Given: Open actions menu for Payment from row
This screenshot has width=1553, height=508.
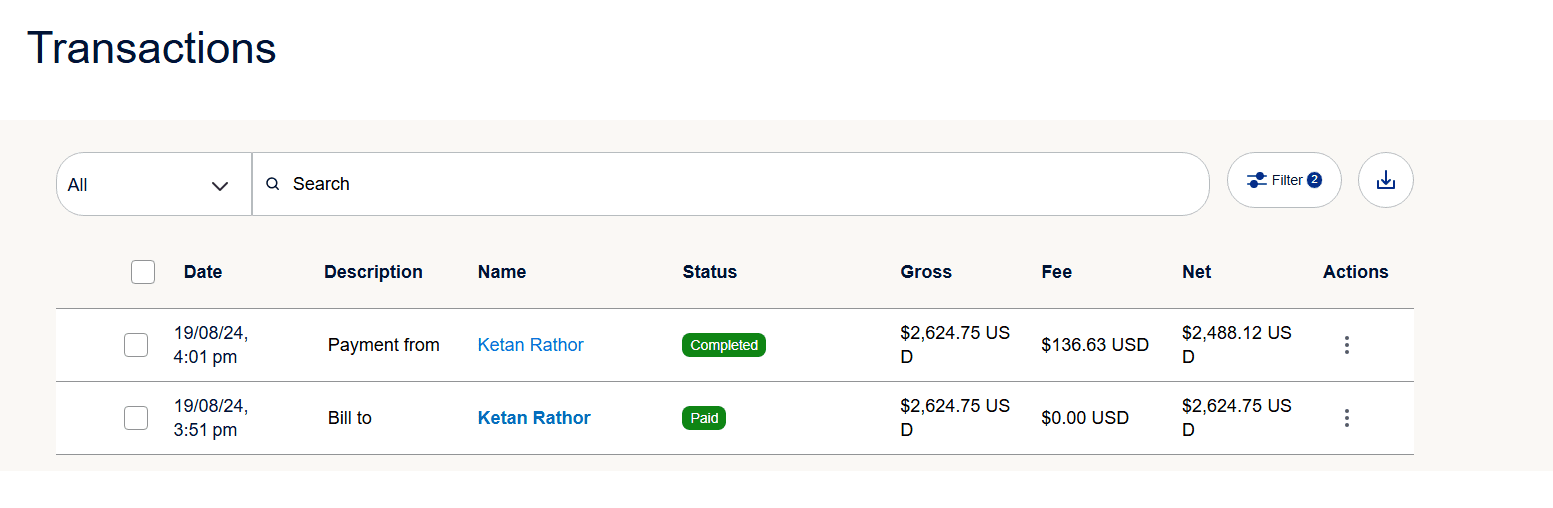Looking at the screenshot, I should (x=1347, y=345).
